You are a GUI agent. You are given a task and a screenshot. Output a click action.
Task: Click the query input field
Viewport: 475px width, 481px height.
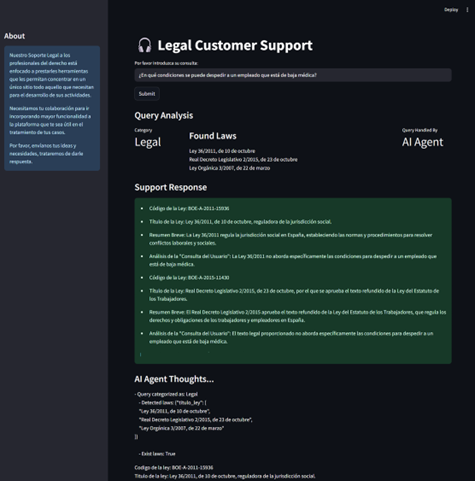pyautogui.click(x=293, y=75)
